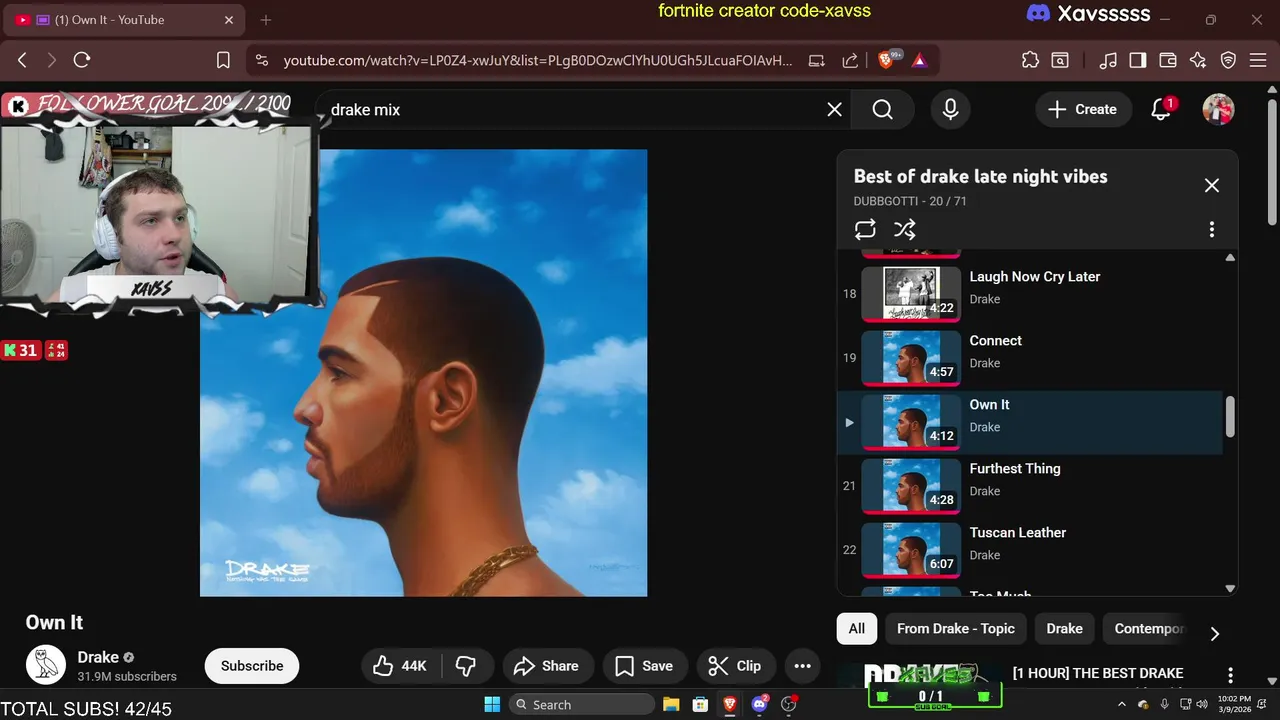Screen dimensions: 1280x720
Task: Dislike the video
Action: pyautogui.click(x=466, y=666)
